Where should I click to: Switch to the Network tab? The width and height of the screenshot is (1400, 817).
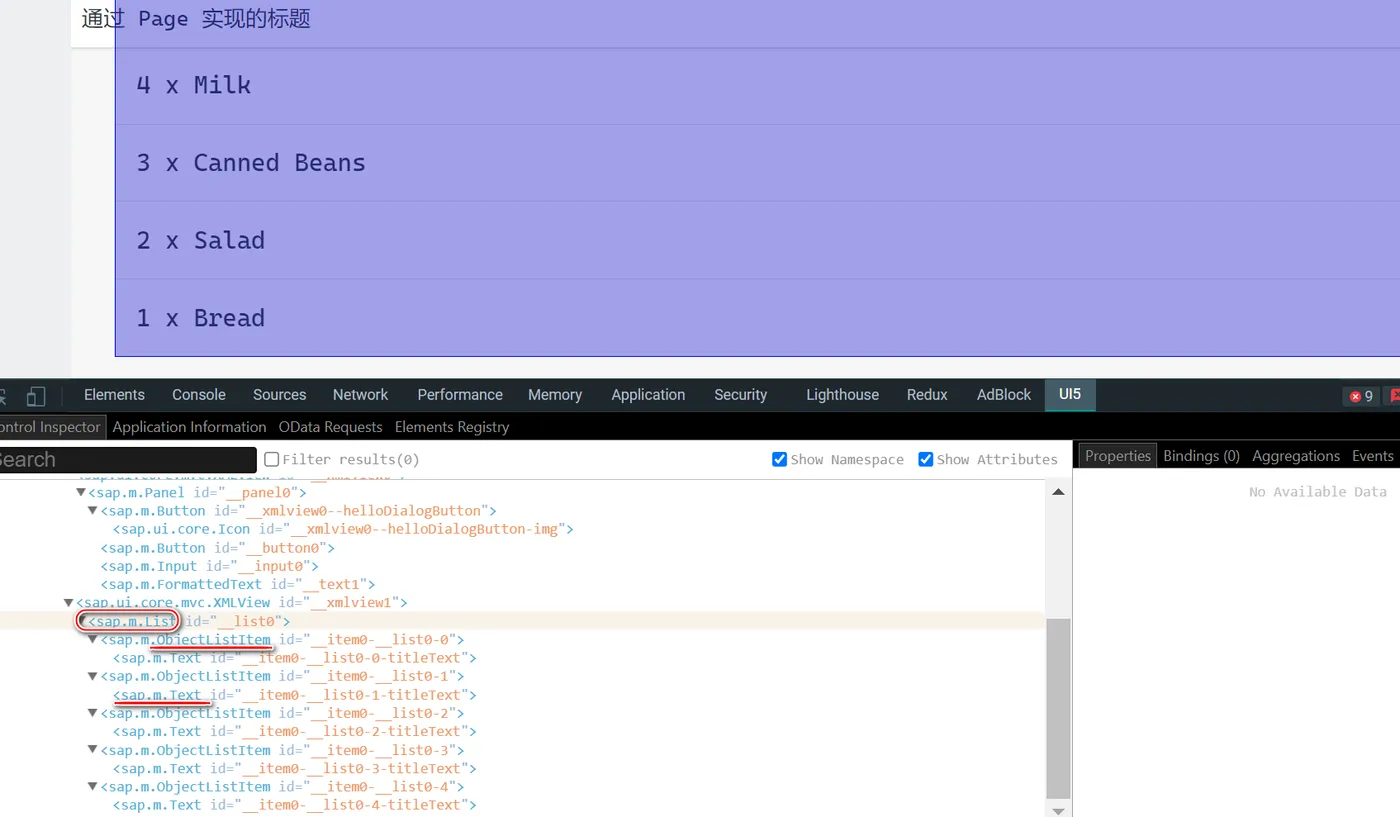[360, 395]
